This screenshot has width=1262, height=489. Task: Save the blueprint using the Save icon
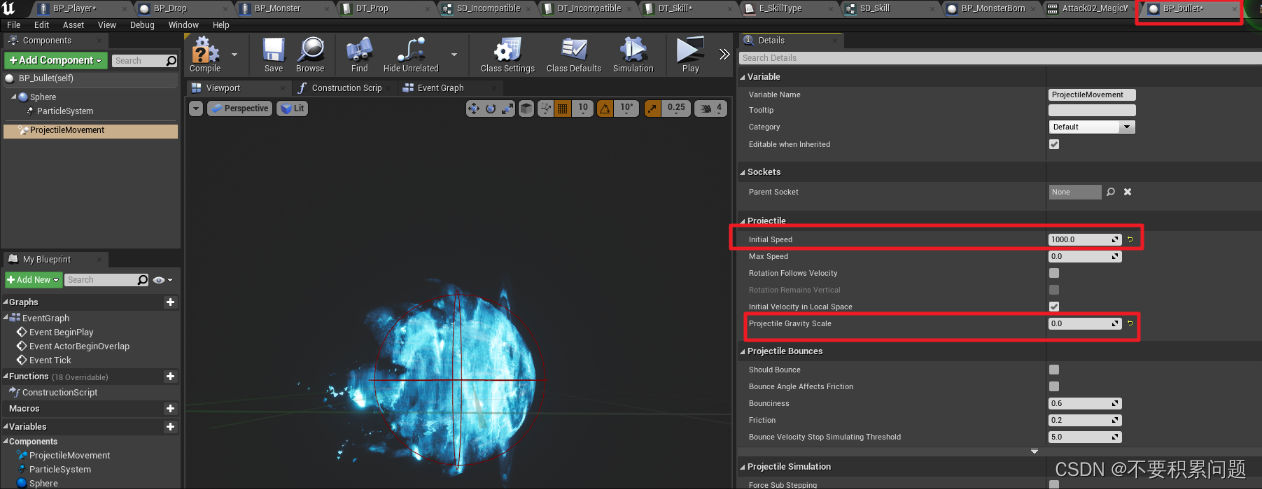pyautogui.click(x=273, y=53)
